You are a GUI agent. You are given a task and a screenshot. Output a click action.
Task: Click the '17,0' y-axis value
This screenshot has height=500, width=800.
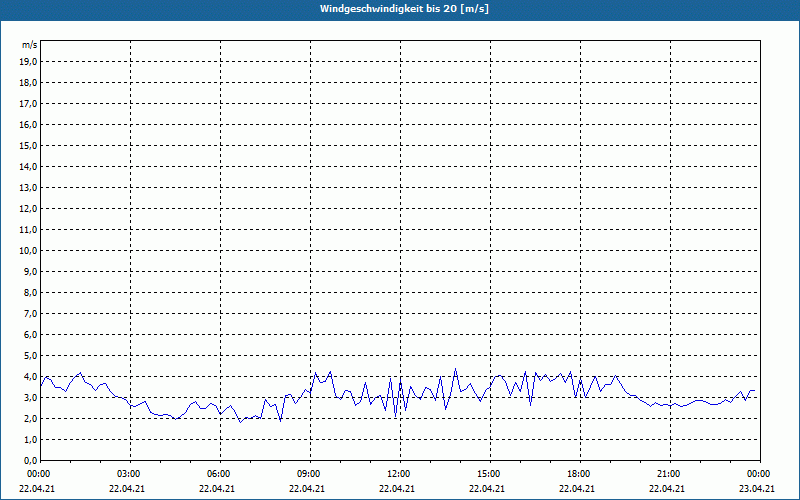tap(28, 104)
